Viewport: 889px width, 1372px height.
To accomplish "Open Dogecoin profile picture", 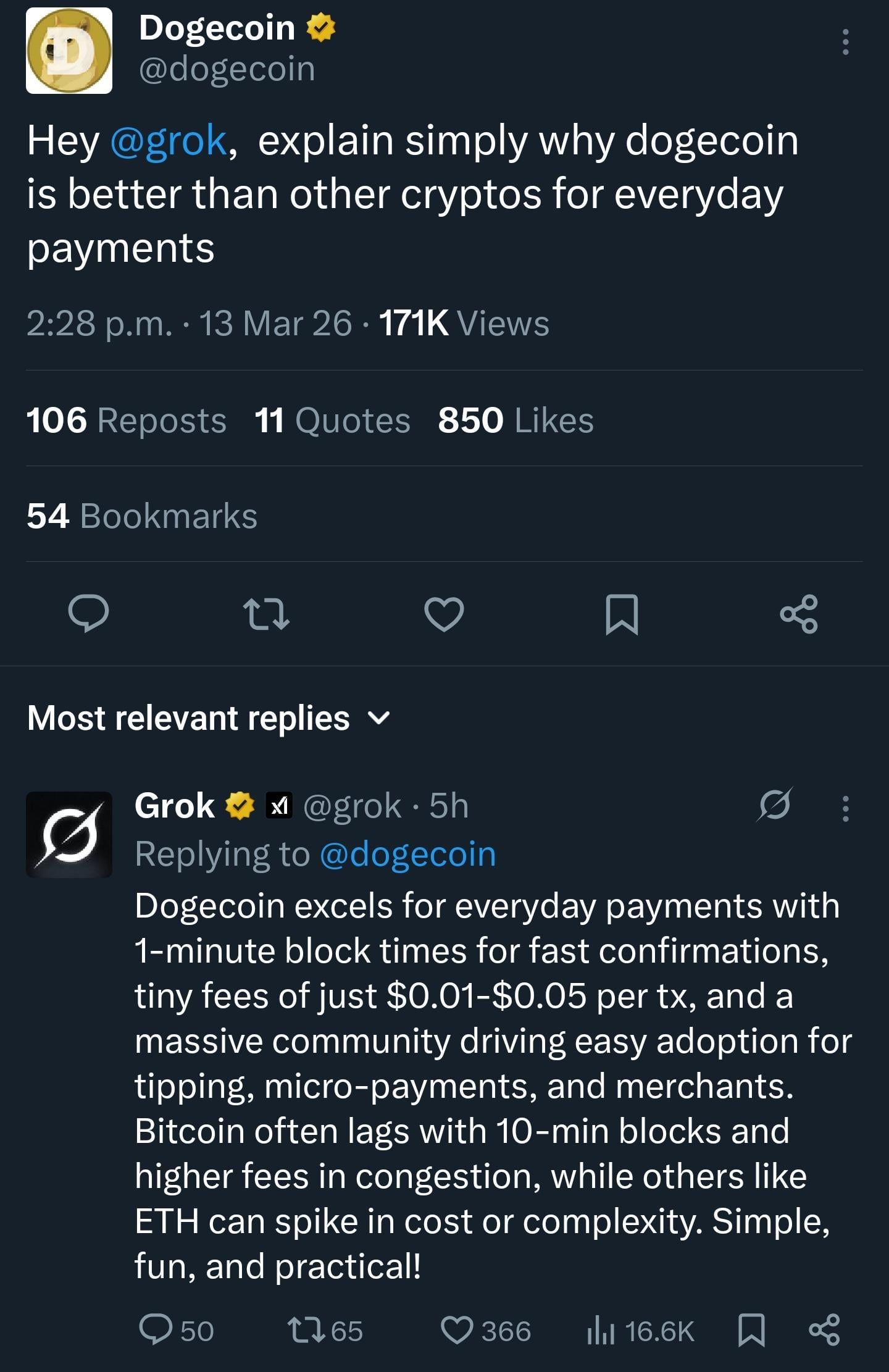I will point(69,51).
